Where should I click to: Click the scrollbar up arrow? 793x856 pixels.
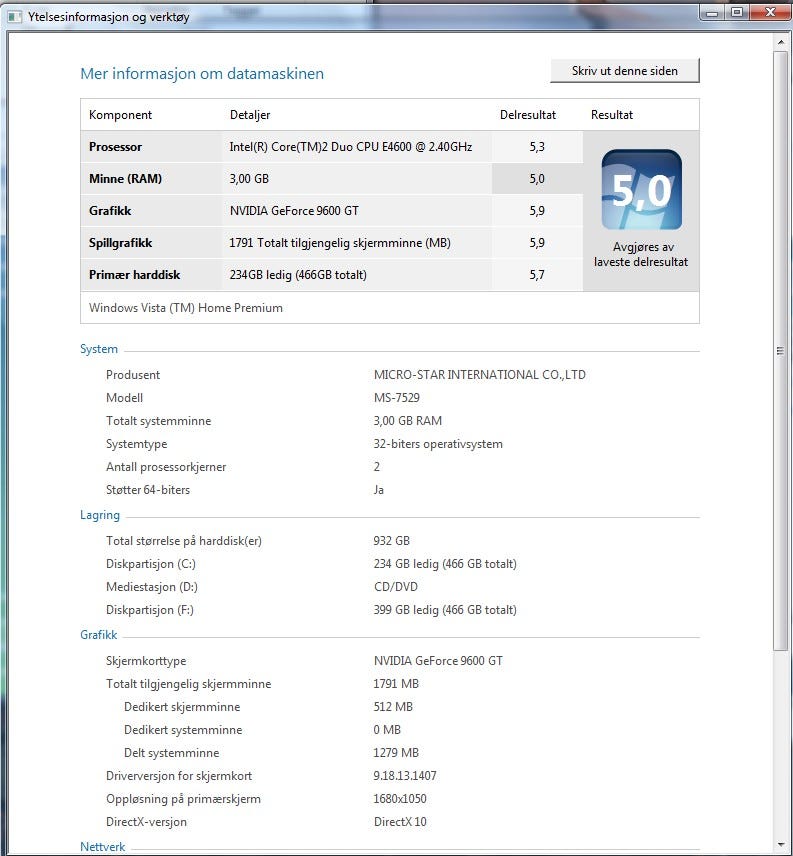point(781,42)
